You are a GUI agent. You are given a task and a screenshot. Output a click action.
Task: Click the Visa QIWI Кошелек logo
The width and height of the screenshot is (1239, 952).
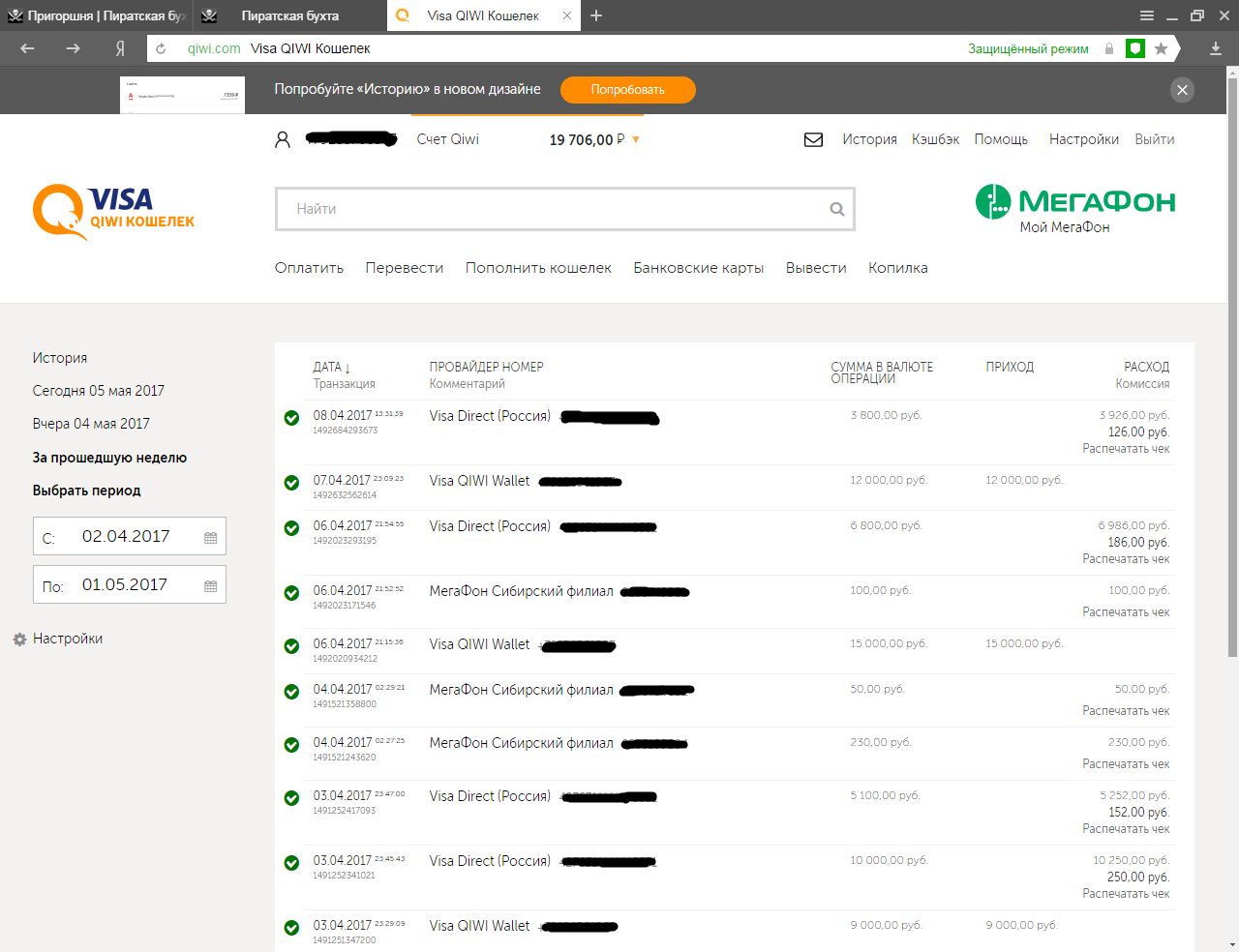click(x=113, y=212)
